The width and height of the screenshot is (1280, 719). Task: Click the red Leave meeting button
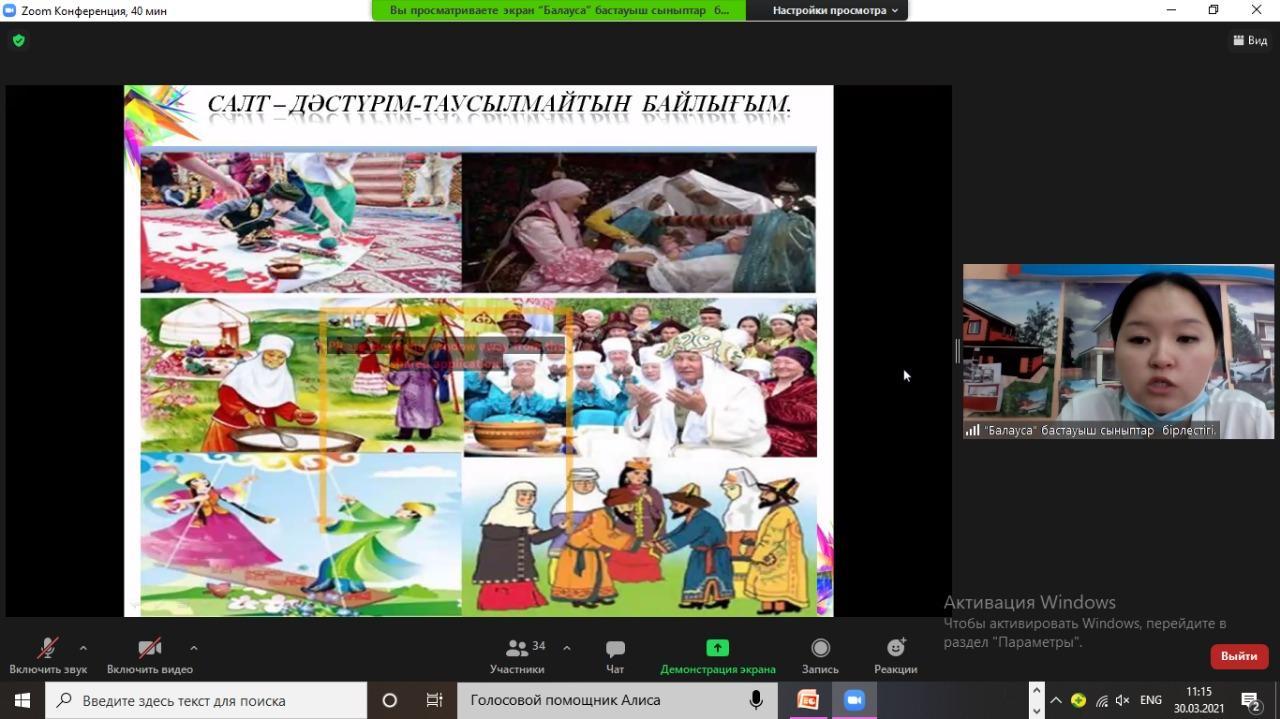click(1239, 656)
